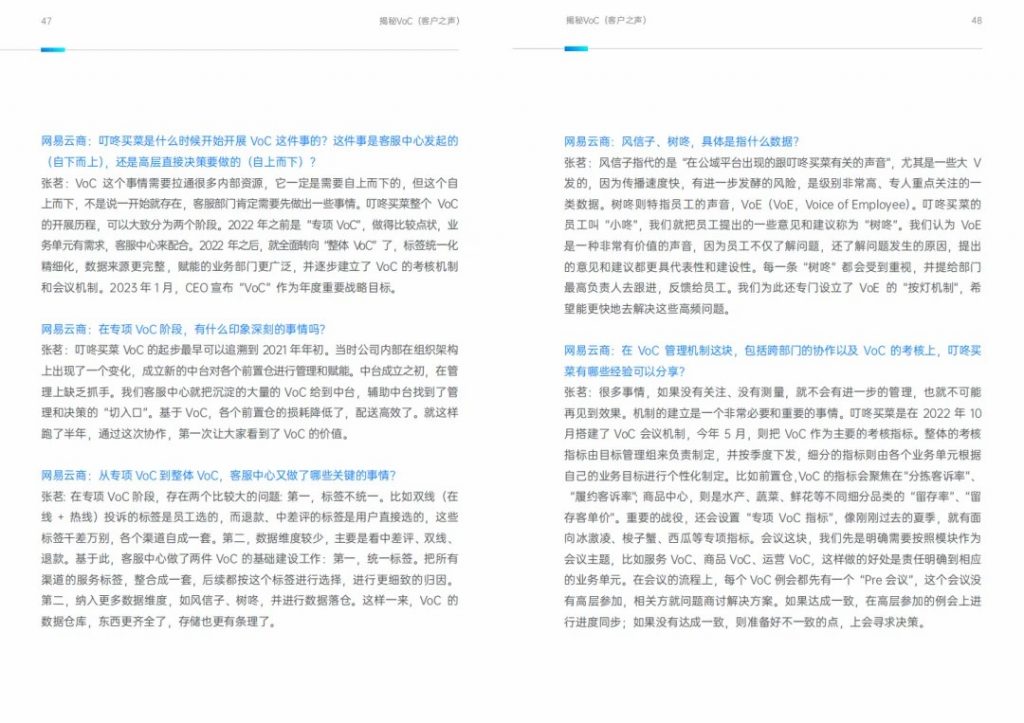The image size is (1024, 723).
Task: Click answer paragraph starting 张茗：VoC 这个事情
Action: 249,236
